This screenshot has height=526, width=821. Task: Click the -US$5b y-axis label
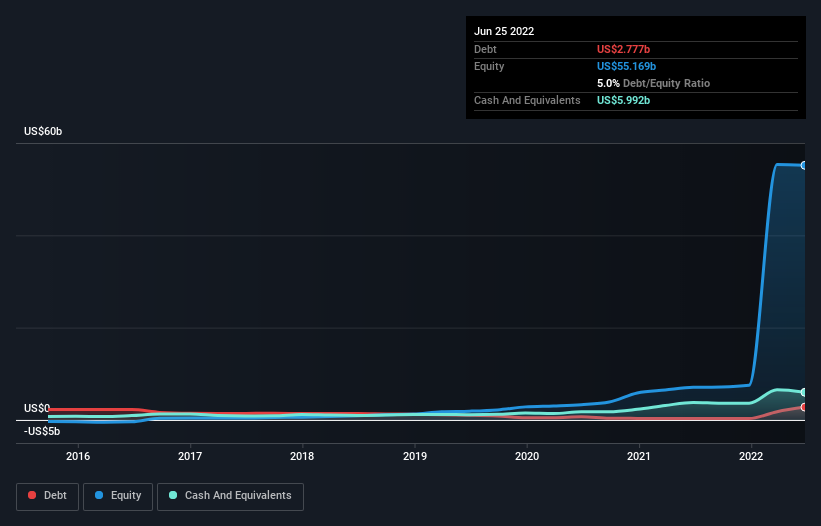point(42,431)
